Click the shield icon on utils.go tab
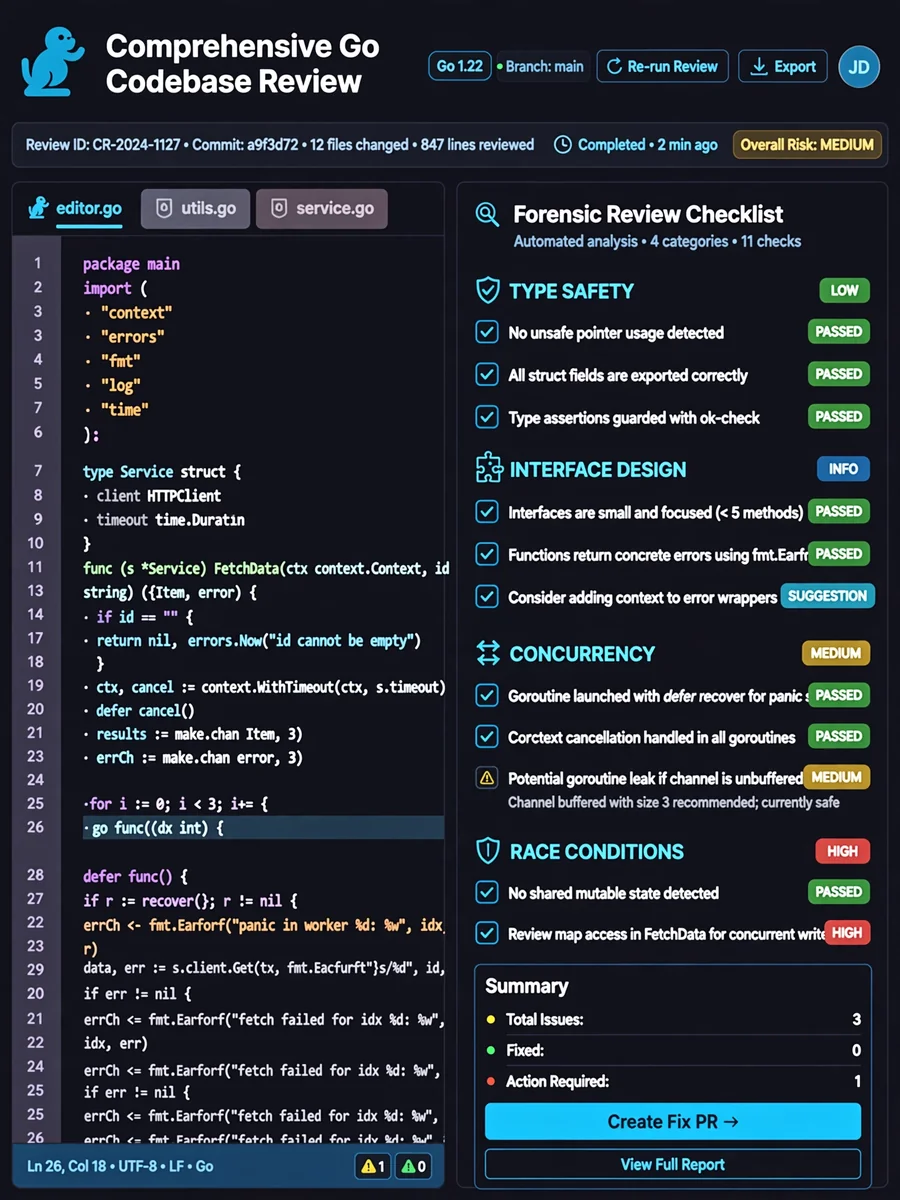 click(164, 208)
